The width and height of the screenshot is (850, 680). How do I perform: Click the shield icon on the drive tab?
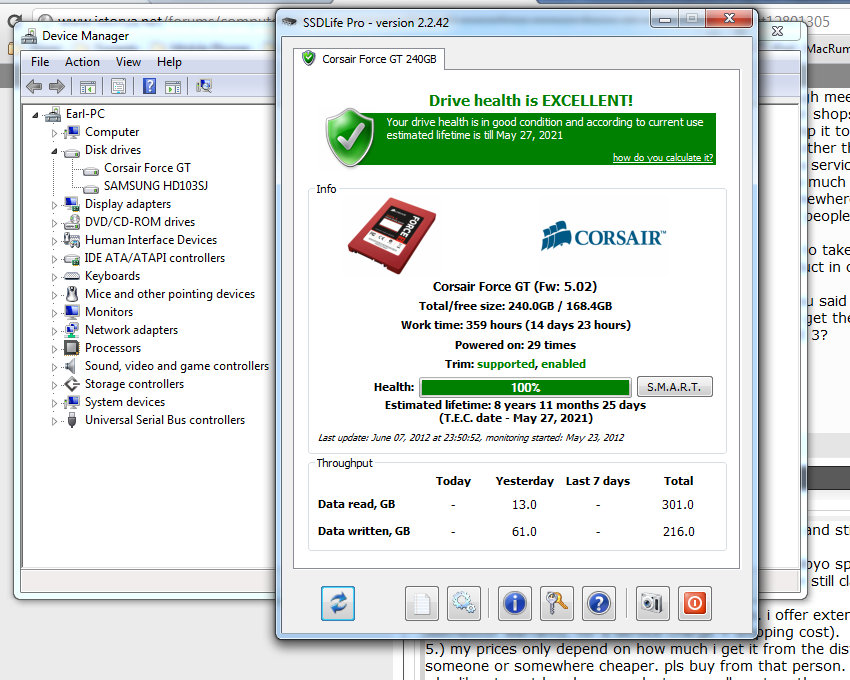309,58
